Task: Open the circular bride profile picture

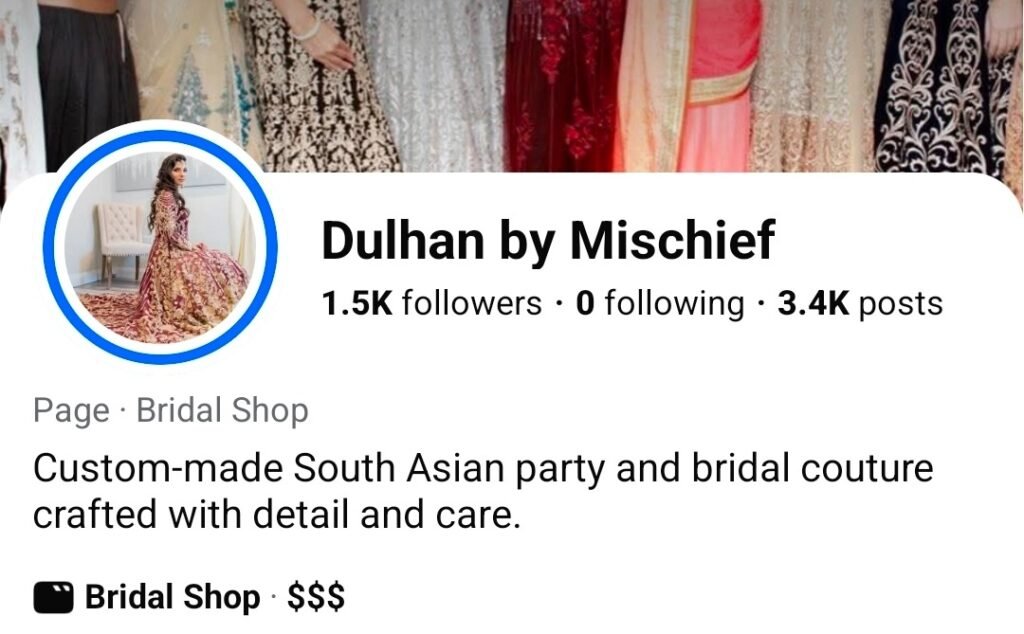Action: tap(161, 247)
